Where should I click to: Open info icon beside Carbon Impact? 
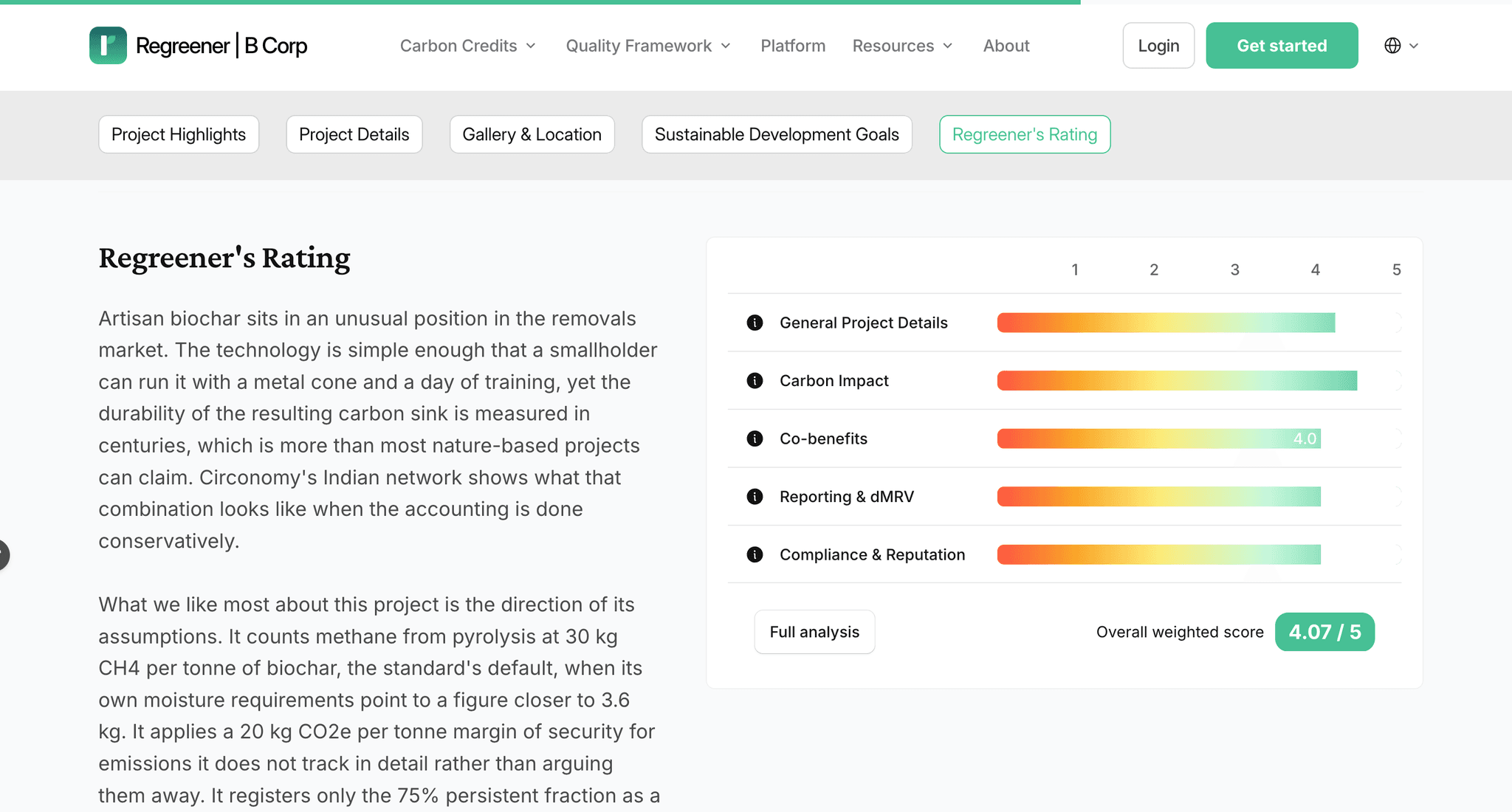[x=755, y=381]
